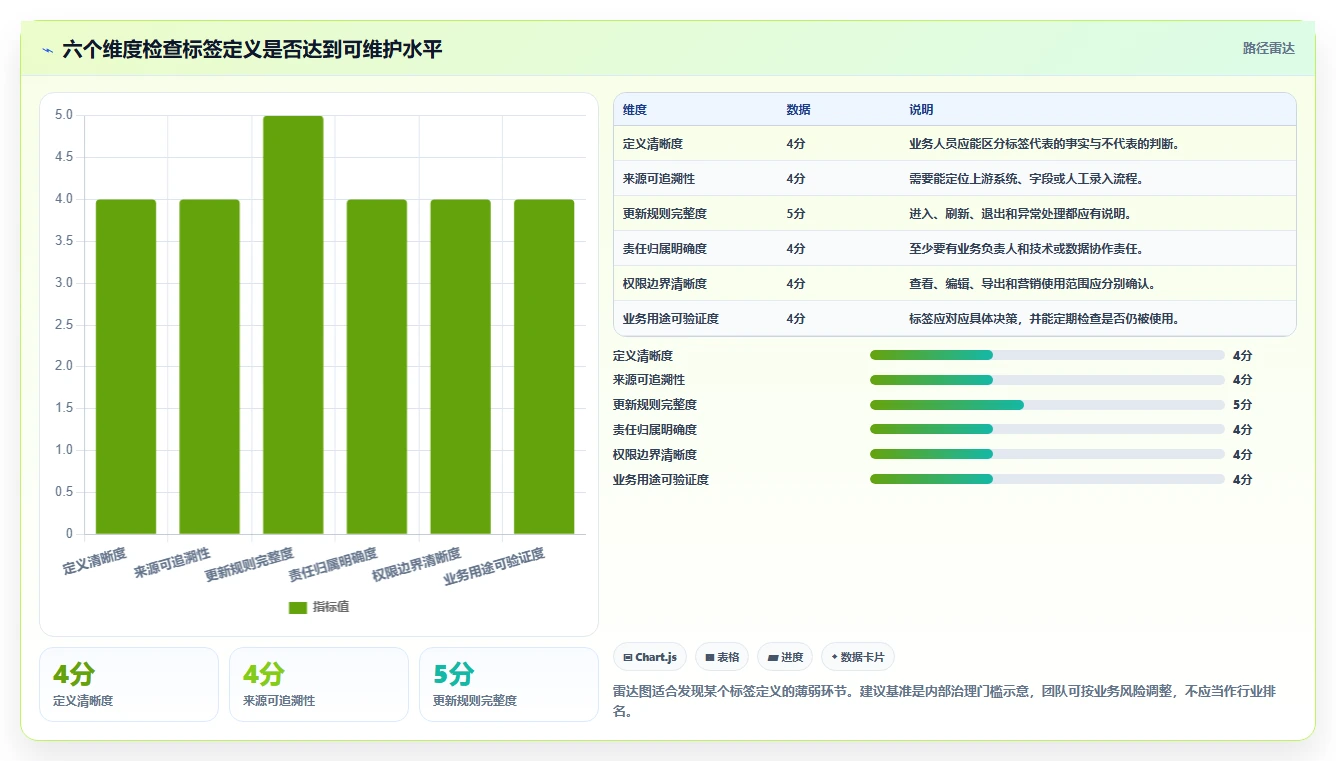1336x761 pixels.
Task: Click the 来源可追溯性 bar in the chart
Action: 210,367
